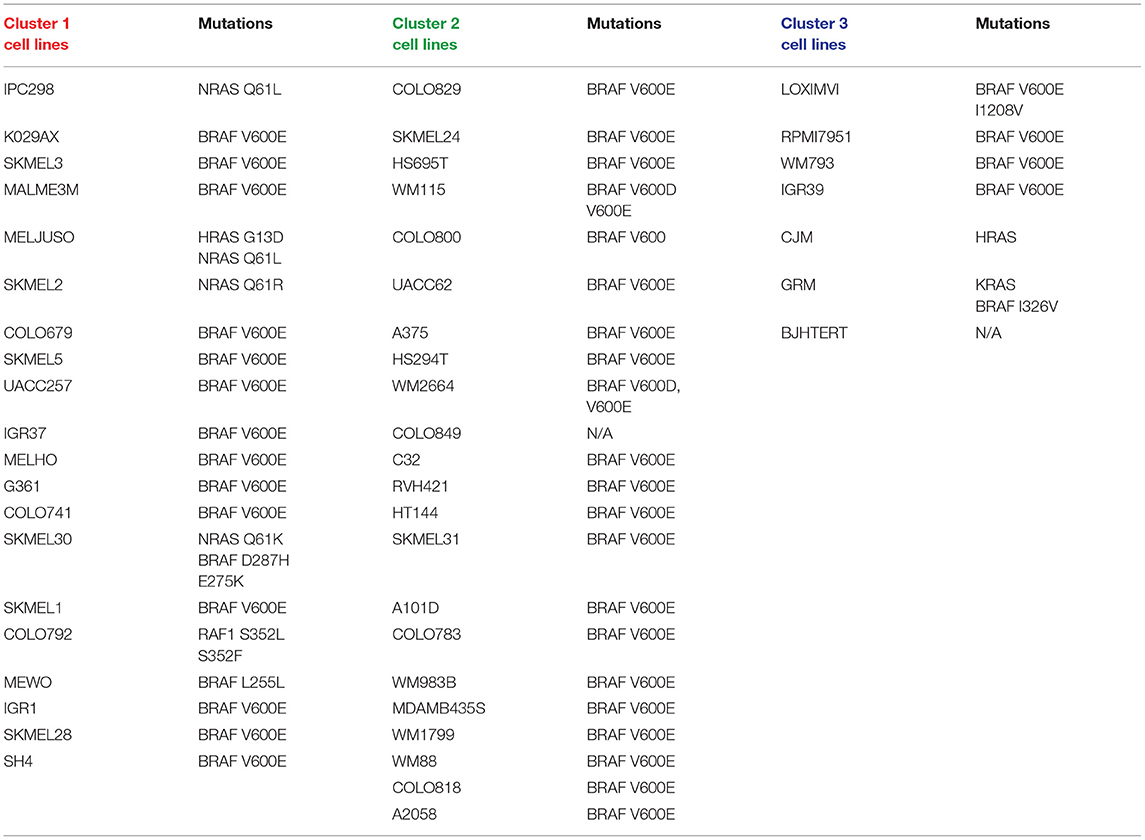Select the 'I1208V' mutation text
The image size is (1145, 840).
pyautogui.click(x=999, y=110)
